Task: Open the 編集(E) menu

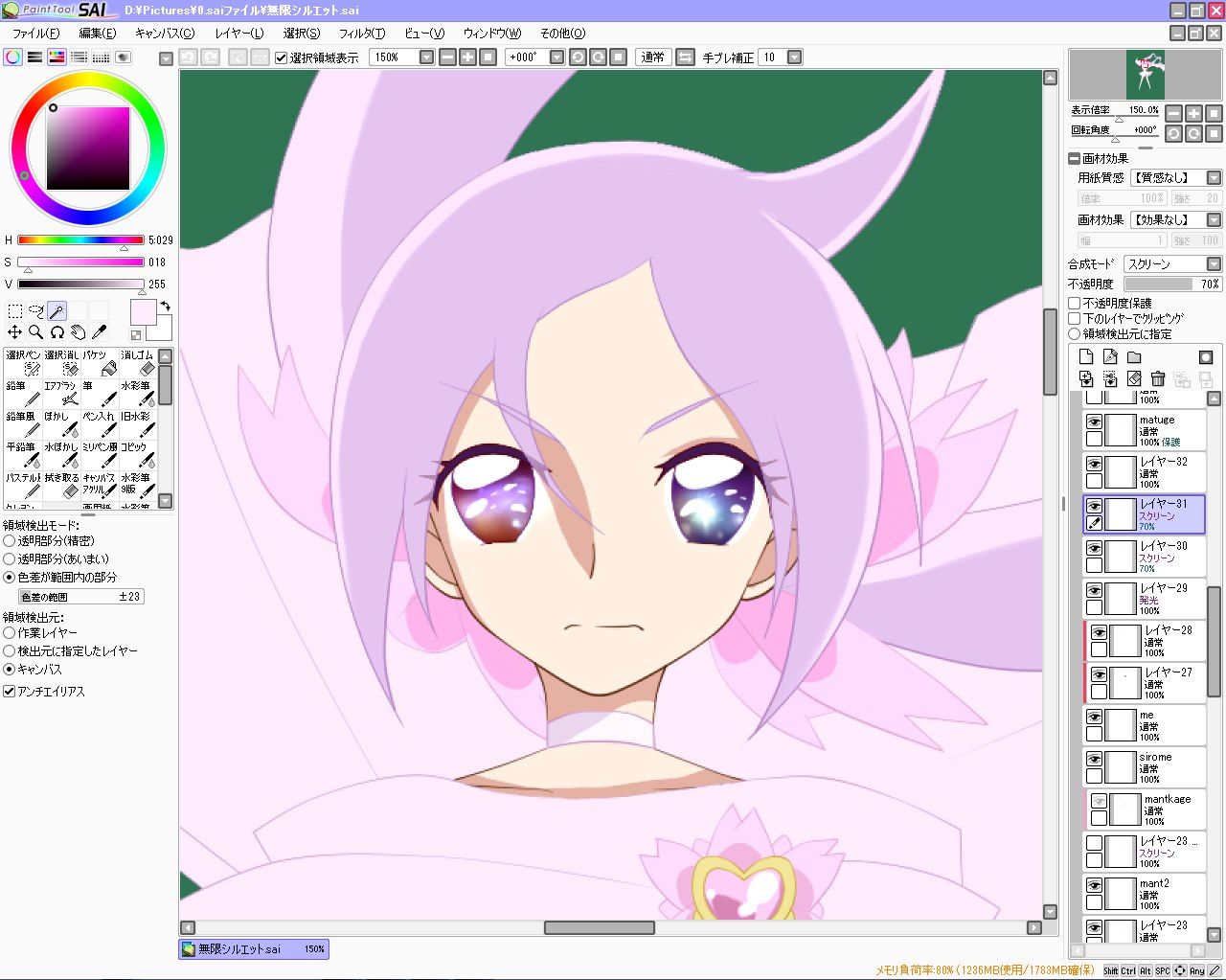Action: (97, 34)
